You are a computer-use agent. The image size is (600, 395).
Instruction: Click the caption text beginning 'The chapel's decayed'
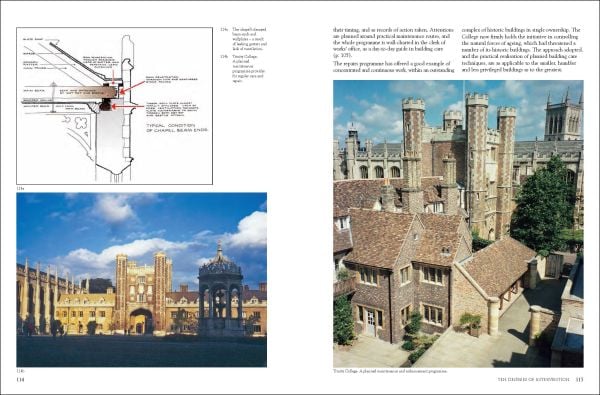point(249,39)
